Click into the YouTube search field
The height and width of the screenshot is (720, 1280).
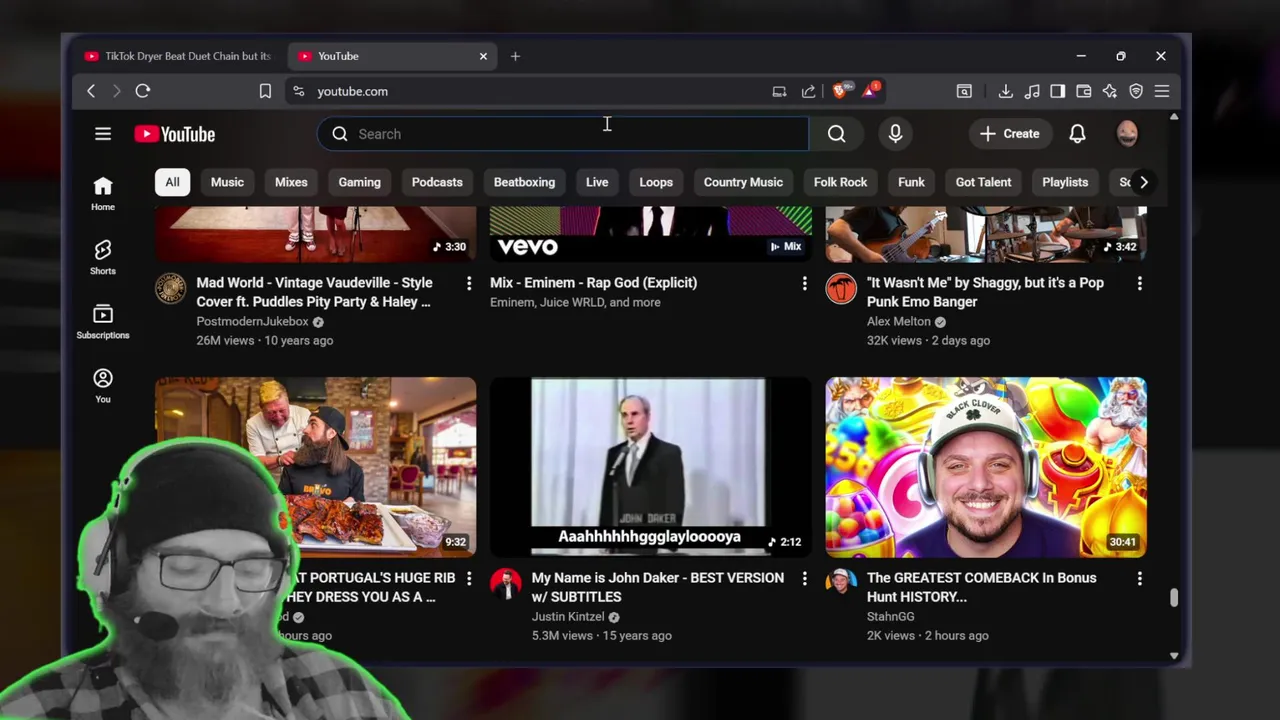click(563, 134)
